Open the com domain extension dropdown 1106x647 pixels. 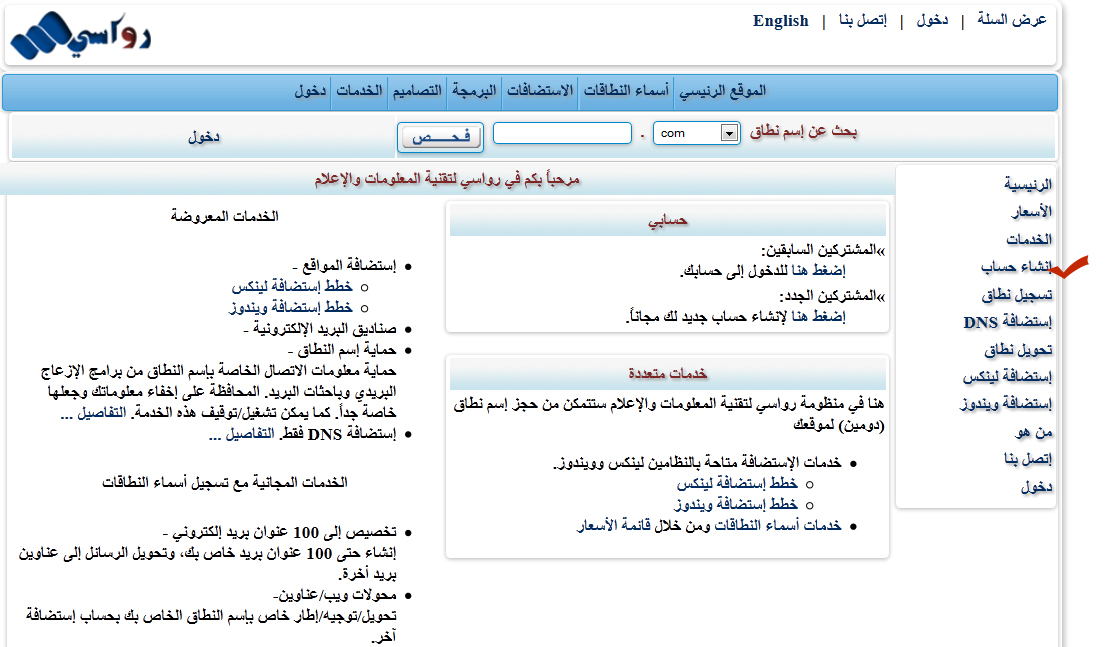click(696, 133)
